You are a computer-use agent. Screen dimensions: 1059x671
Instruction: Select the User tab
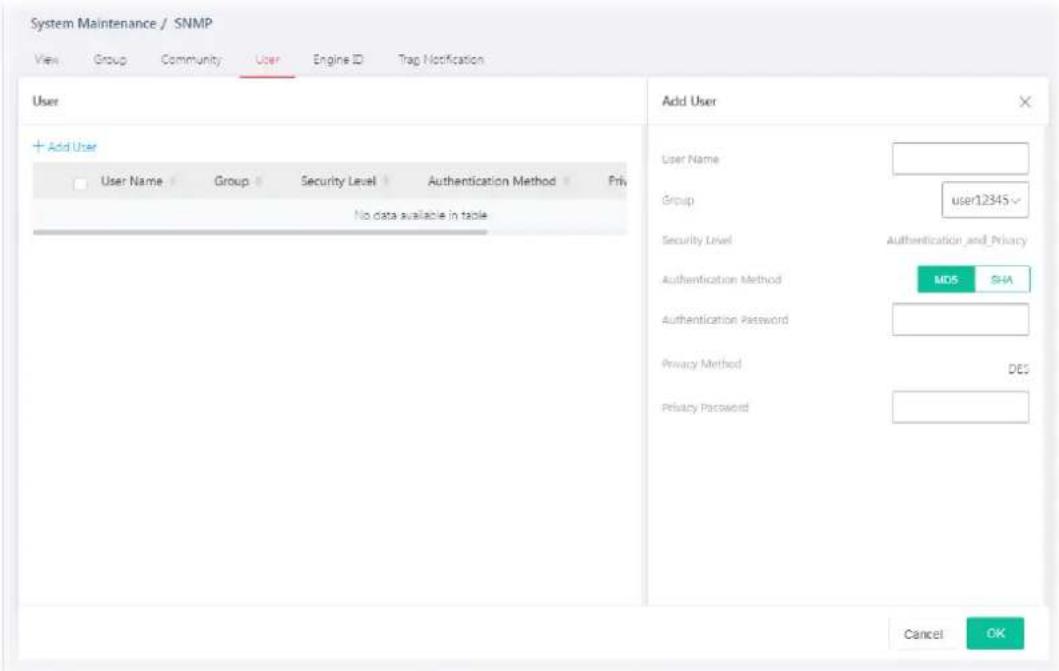pyautogui.click(x=267, y=59)
